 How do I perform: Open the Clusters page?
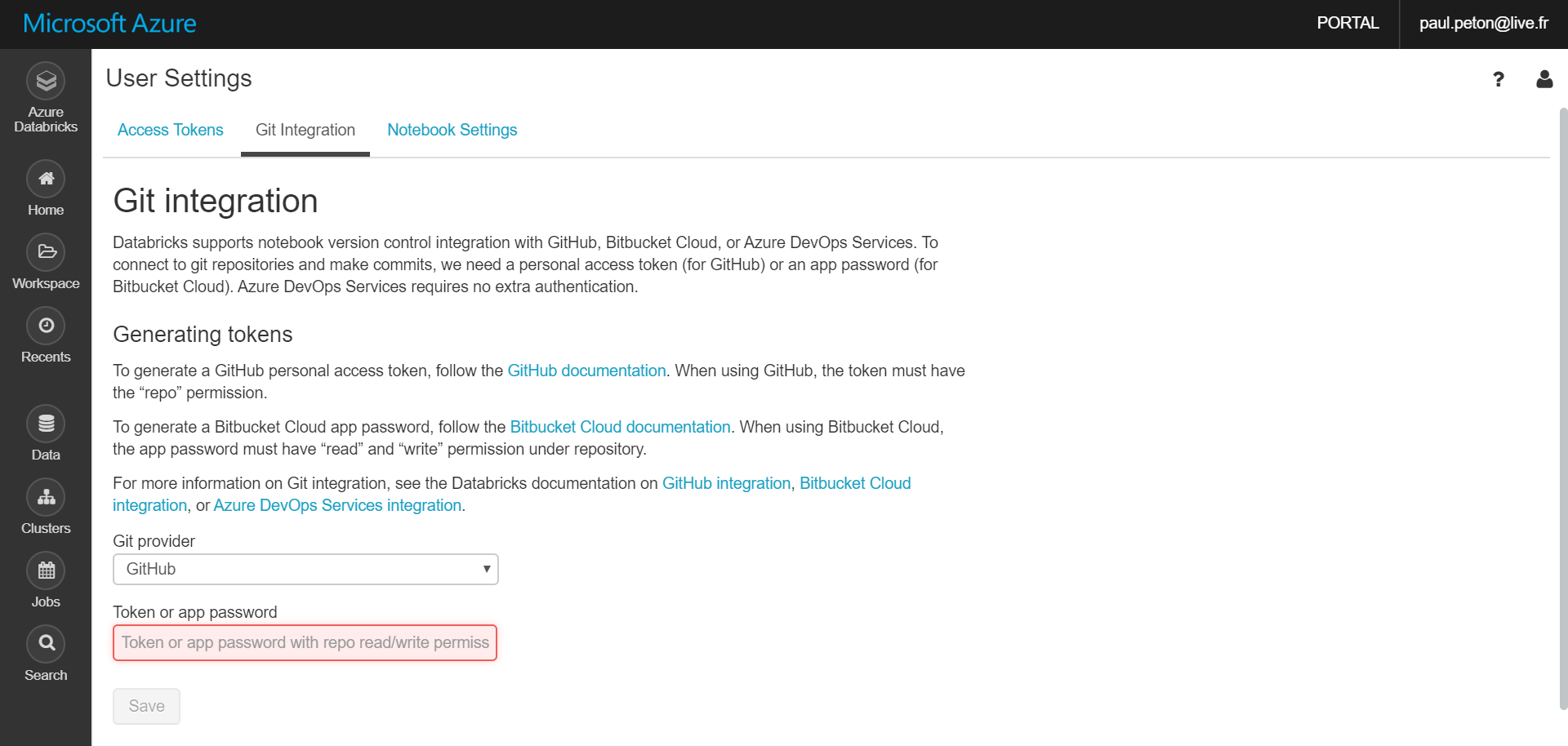[x=45, y=497]
